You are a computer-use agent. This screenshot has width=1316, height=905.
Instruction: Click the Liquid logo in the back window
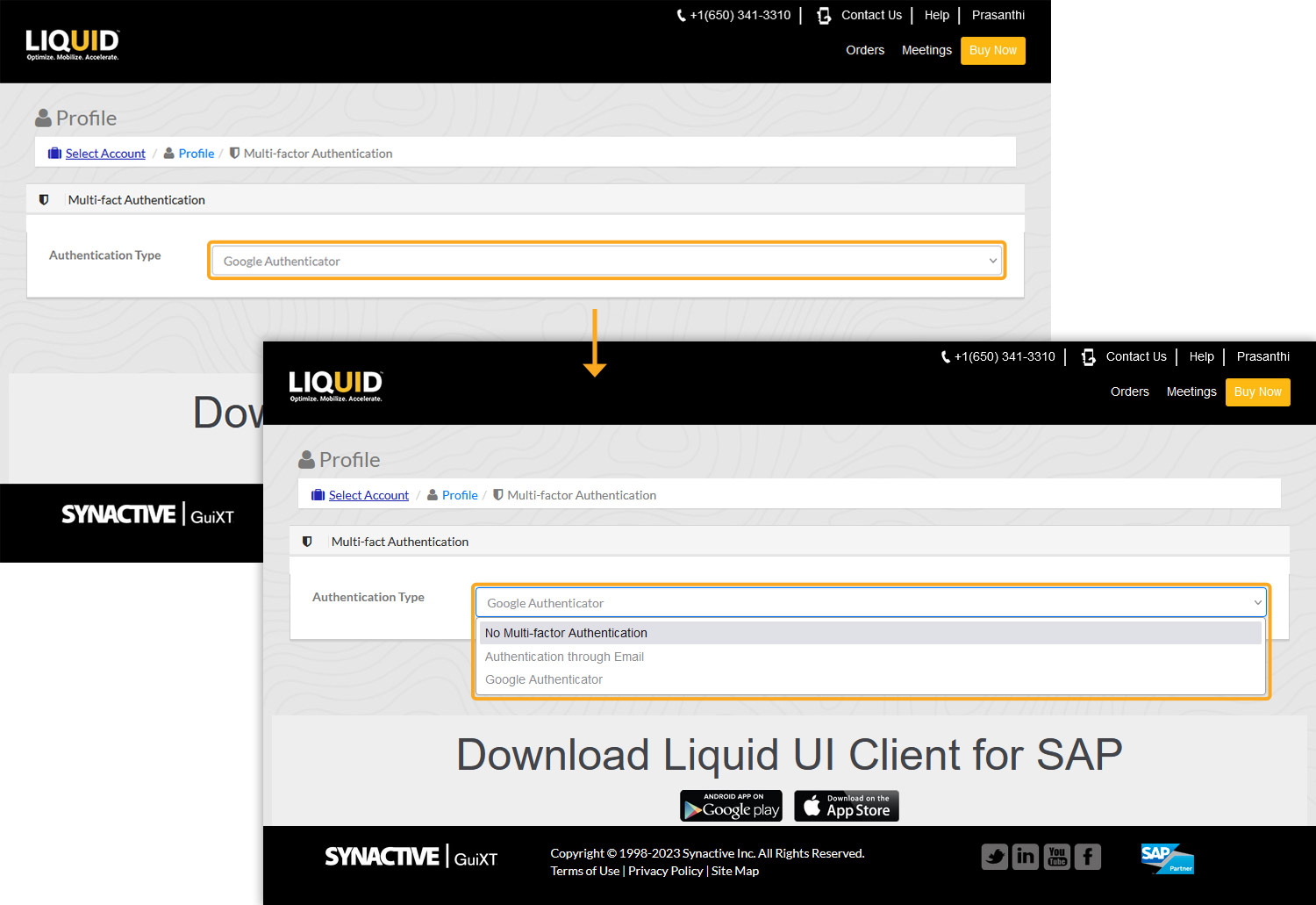pos(72,45)
